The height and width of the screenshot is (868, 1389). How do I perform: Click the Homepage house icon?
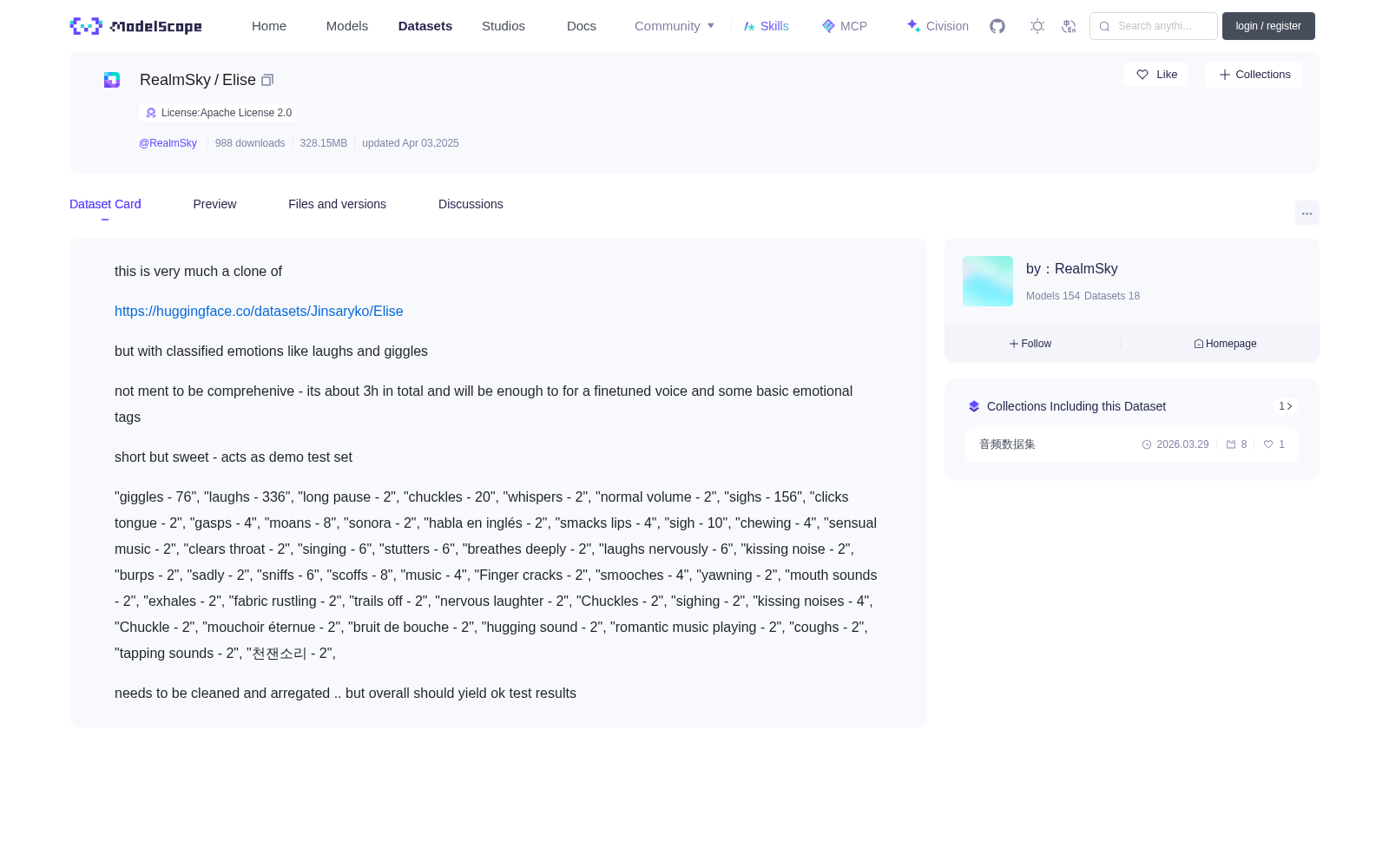coord(1199,344)
